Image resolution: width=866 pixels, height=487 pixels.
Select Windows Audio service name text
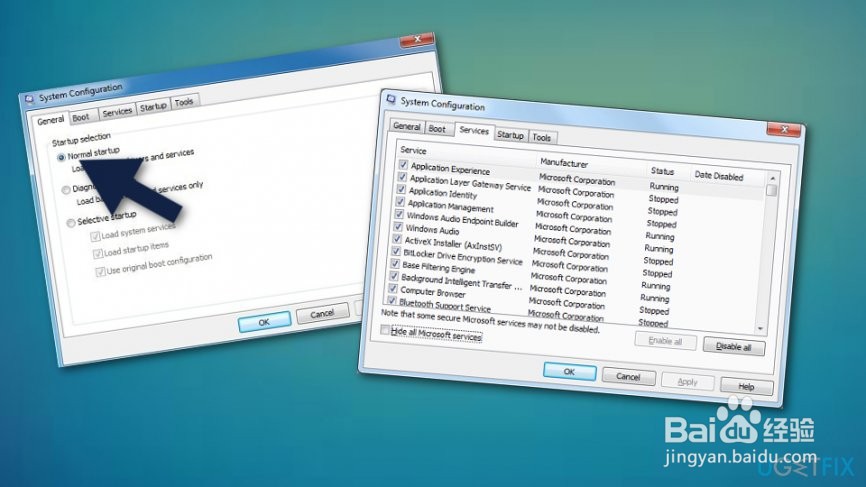coord(432,230)
